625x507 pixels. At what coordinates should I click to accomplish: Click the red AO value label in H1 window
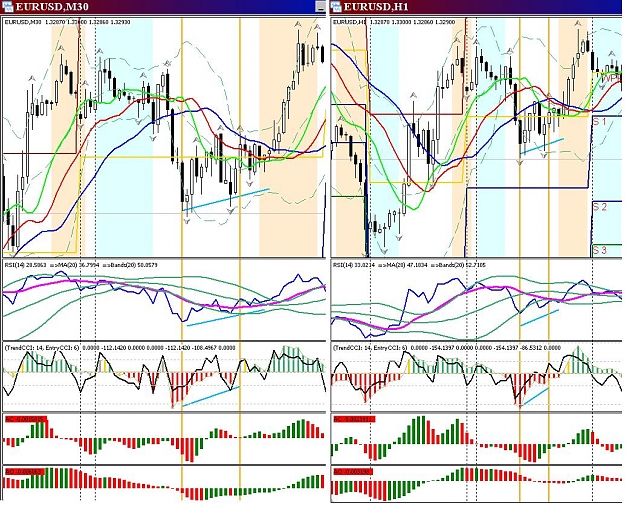click(x=353, y=472)
